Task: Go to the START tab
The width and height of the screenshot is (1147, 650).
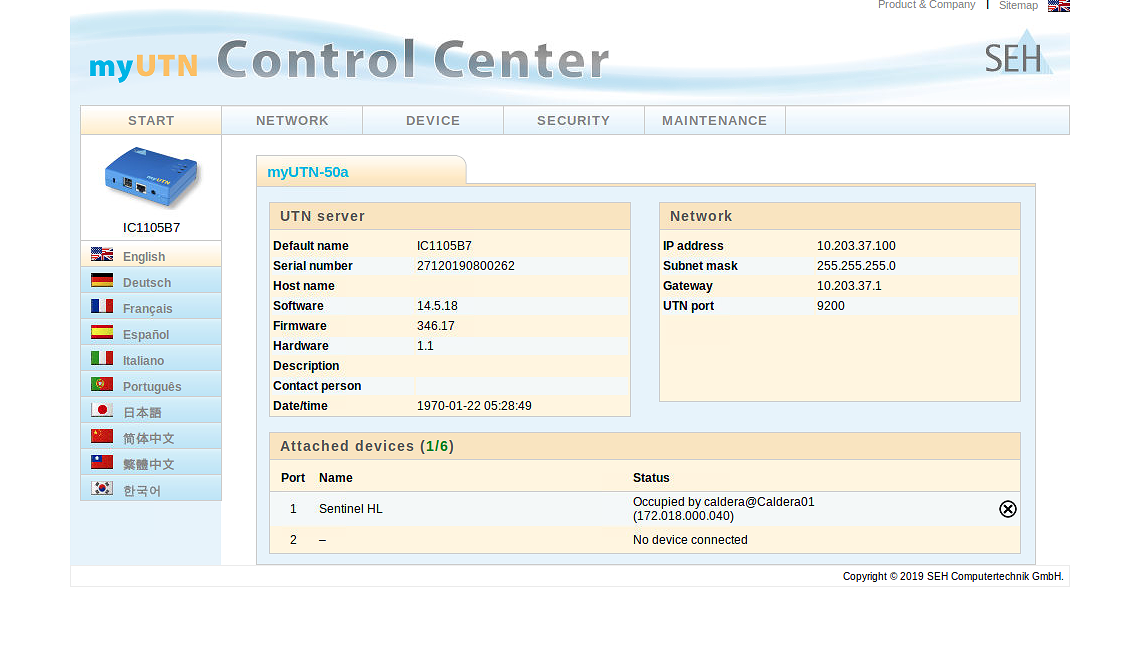Action: [151, 121]
